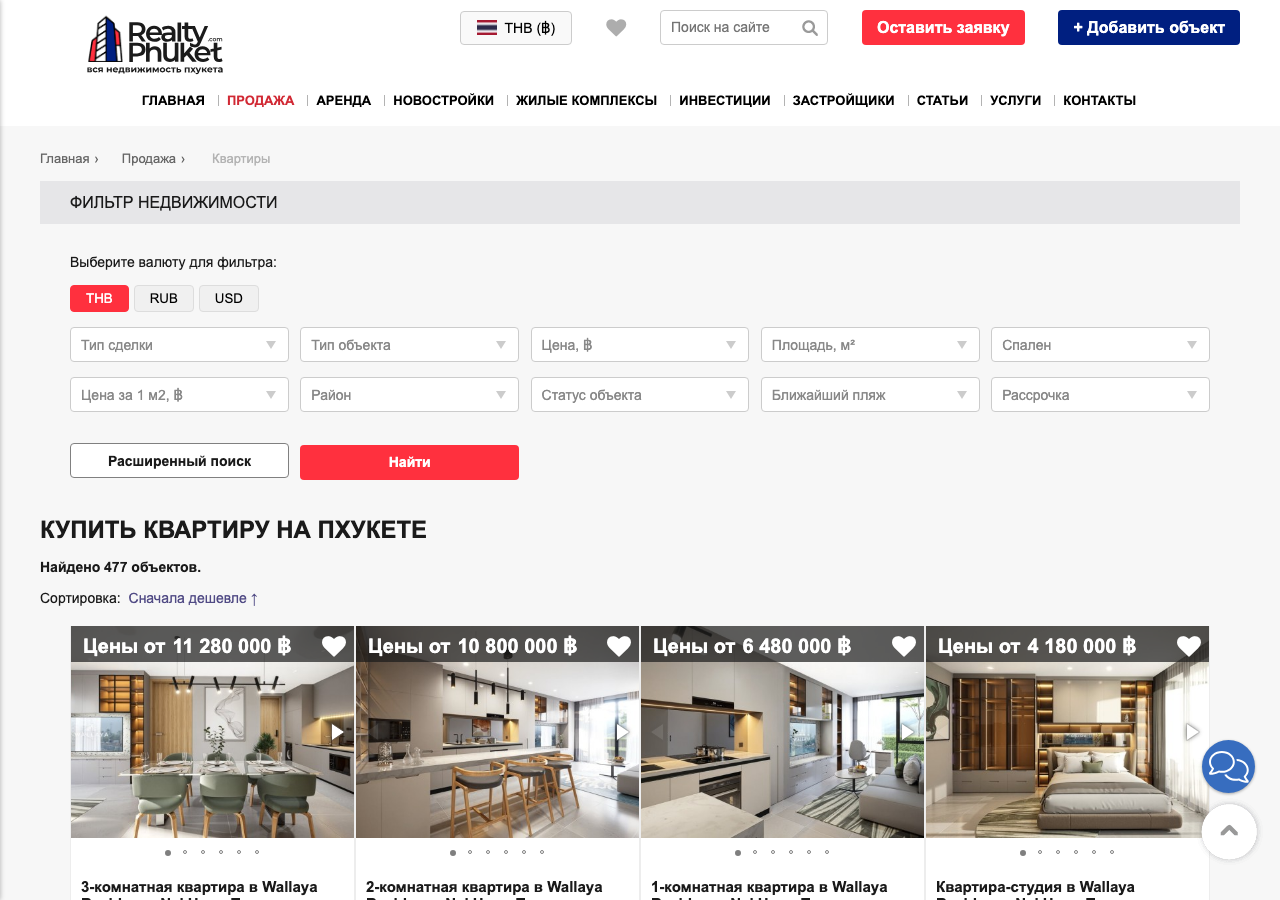Next photo arrow on 3-комнатная квартира card

(338, 732)
